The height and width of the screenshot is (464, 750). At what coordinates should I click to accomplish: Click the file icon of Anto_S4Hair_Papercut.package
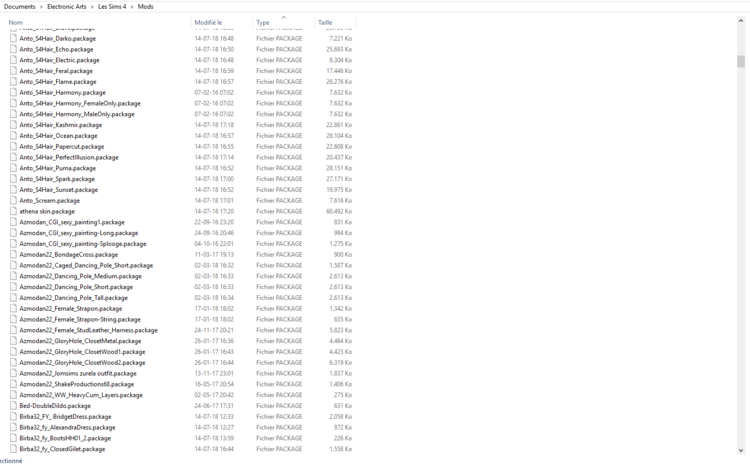13,146
